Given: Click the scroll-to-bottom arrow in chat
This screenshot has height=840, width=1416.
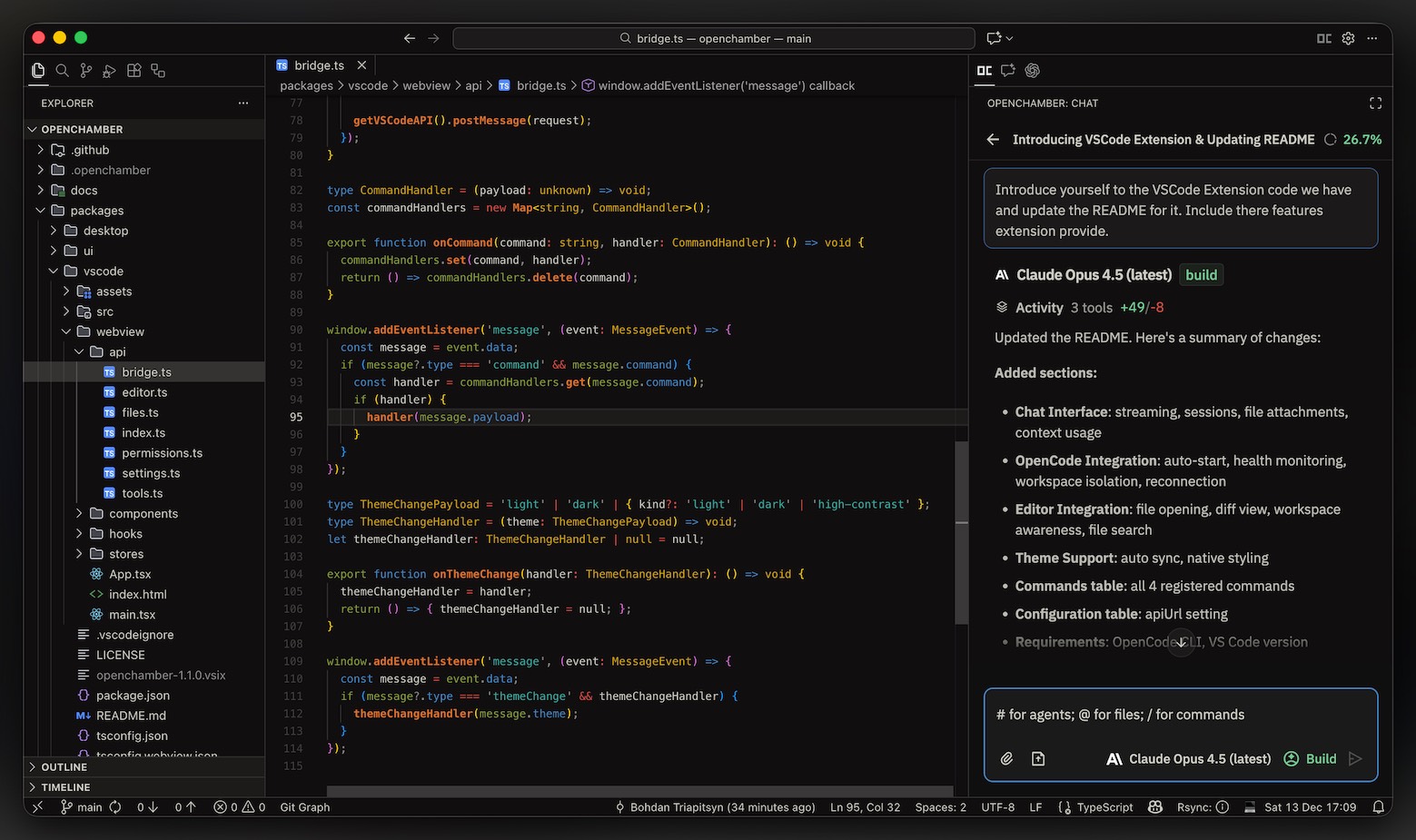Looking at the screenshot, I should pyautogui.click(x=1181, y=642).
